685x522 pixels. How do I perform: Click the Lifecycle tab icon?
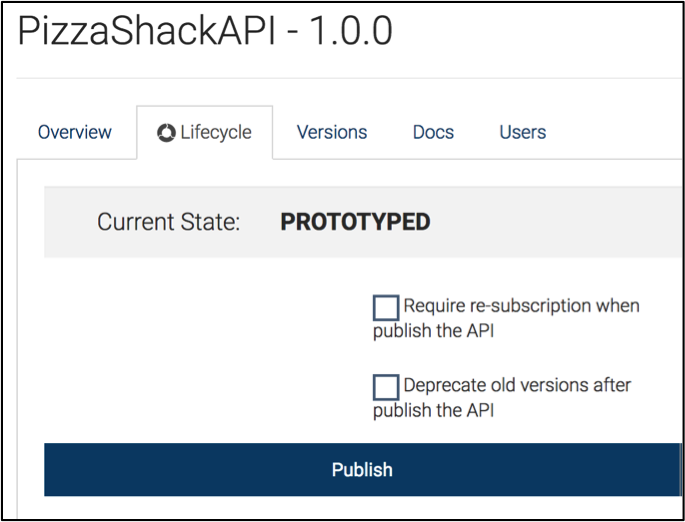click(167, 132)
